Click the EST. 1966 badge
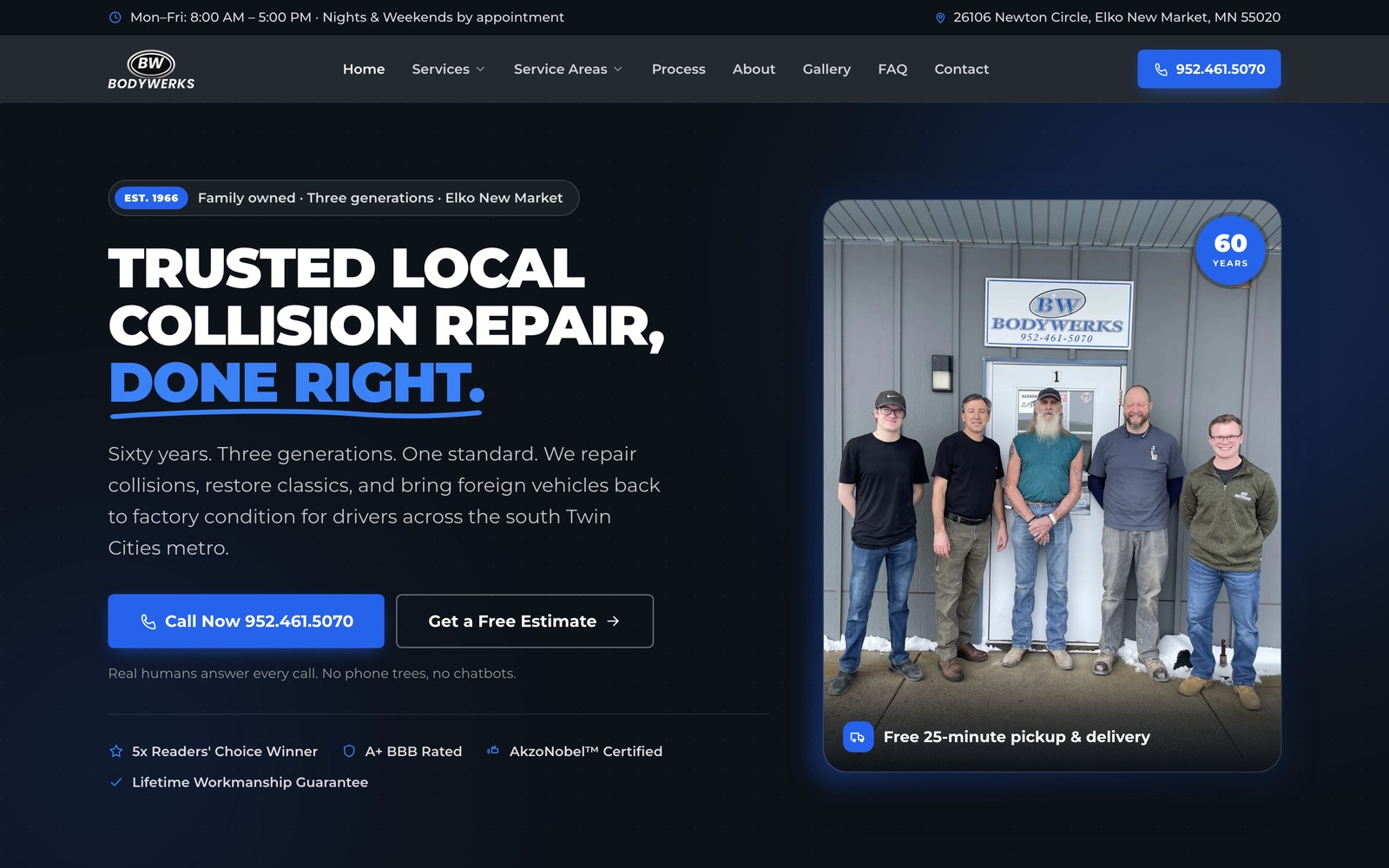Screen dimensions: 1389x868 [151, 198]
